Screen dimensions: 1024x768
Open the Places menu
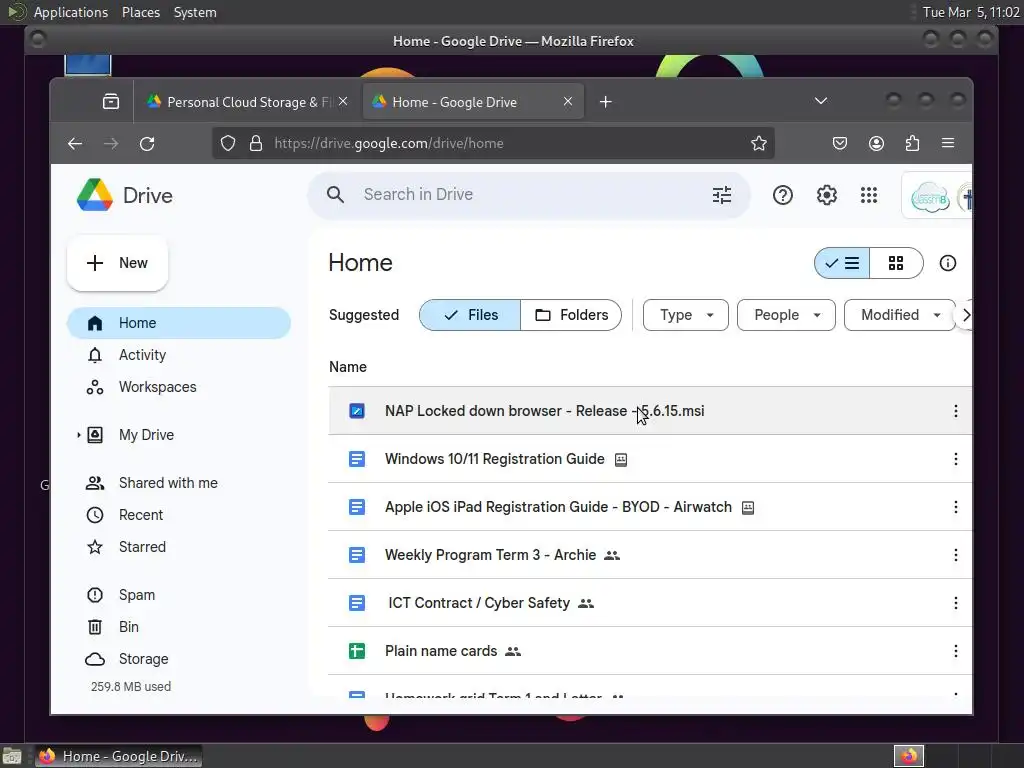pyautogui.click(x=141, y=12)
